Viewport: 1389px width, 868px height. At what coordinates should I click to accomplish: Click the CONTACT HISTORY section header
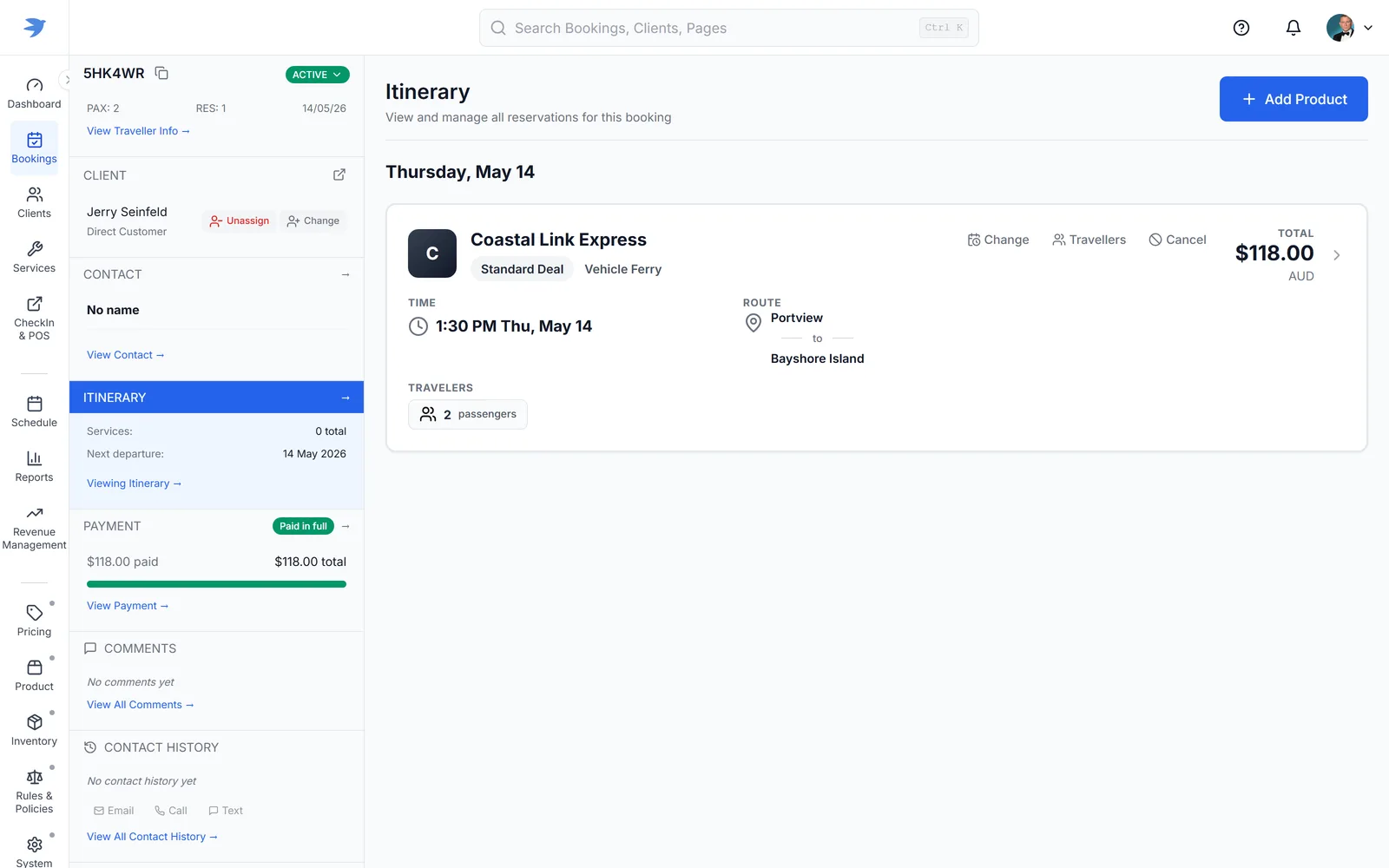[161, 747]
